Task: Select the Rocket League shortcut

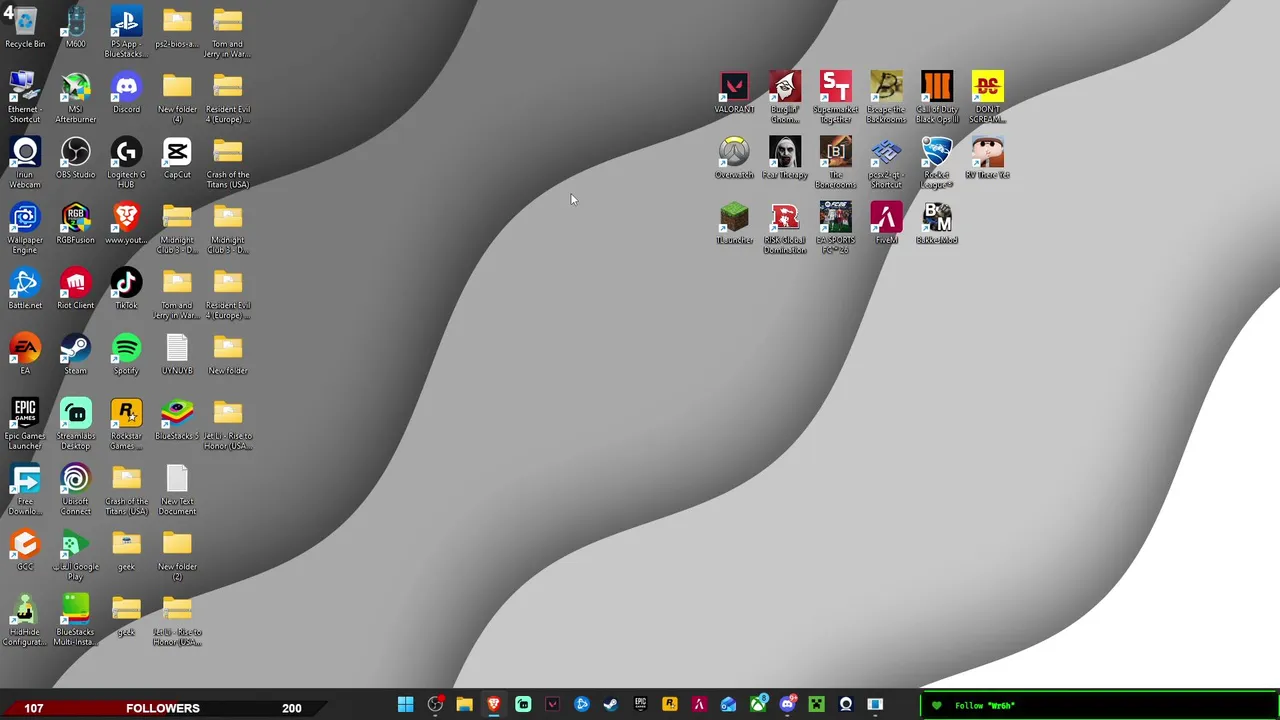Action: coord(937,163)
